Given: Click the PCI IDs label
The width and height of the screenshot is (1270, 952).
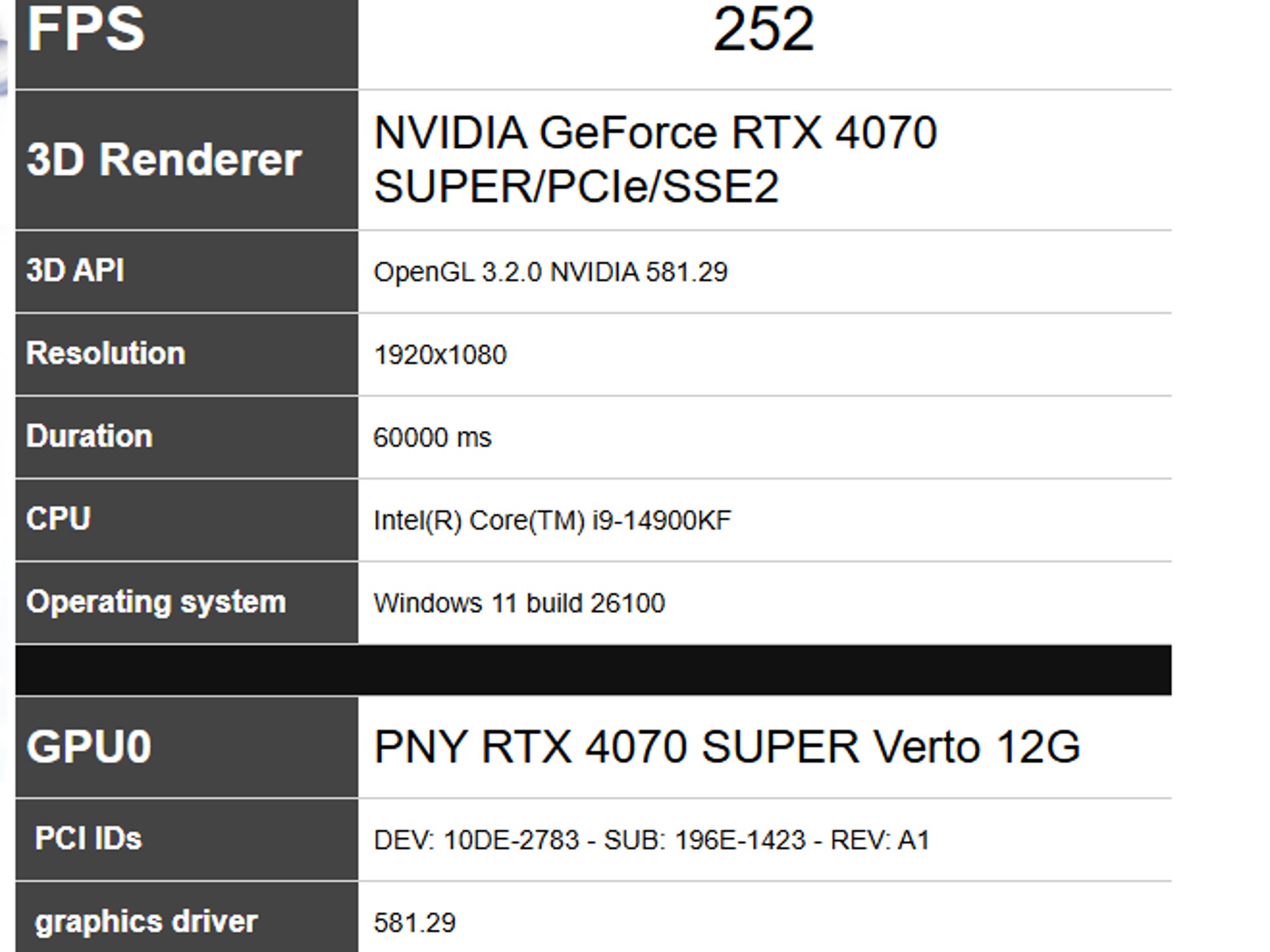Looking at the screenshot, I should tap(88, 839).
